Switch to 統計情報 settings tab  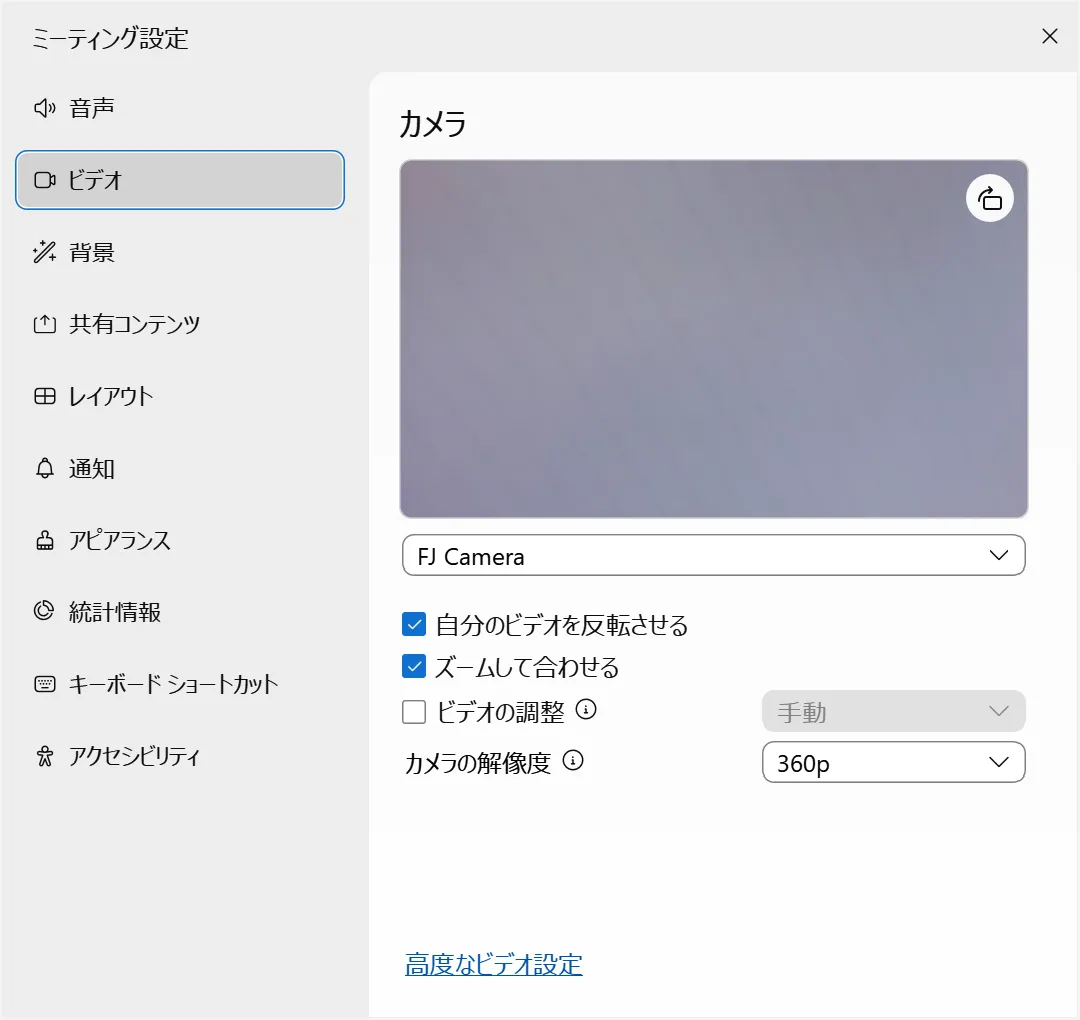[x=114, y=612]
